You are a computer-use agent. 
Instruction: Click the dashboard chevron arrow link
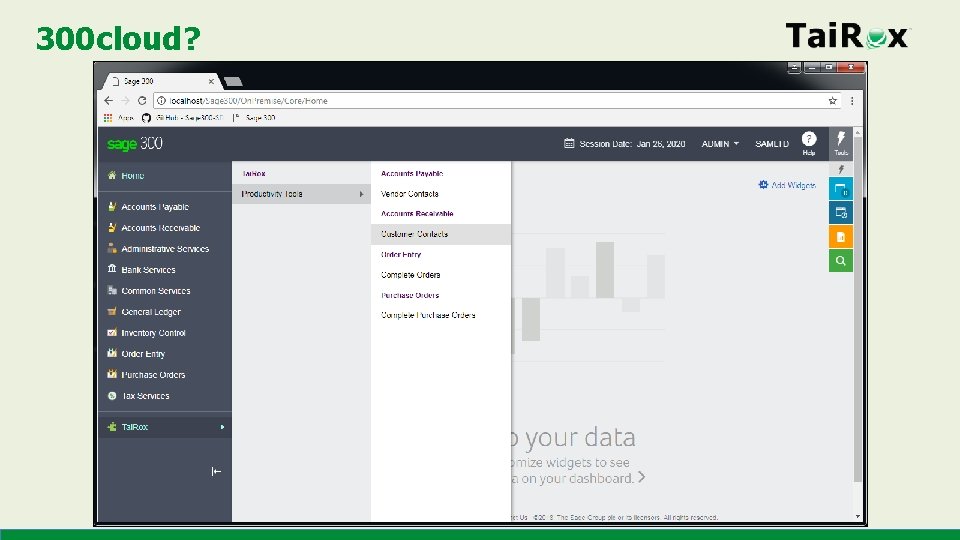[x=641, y=477]
